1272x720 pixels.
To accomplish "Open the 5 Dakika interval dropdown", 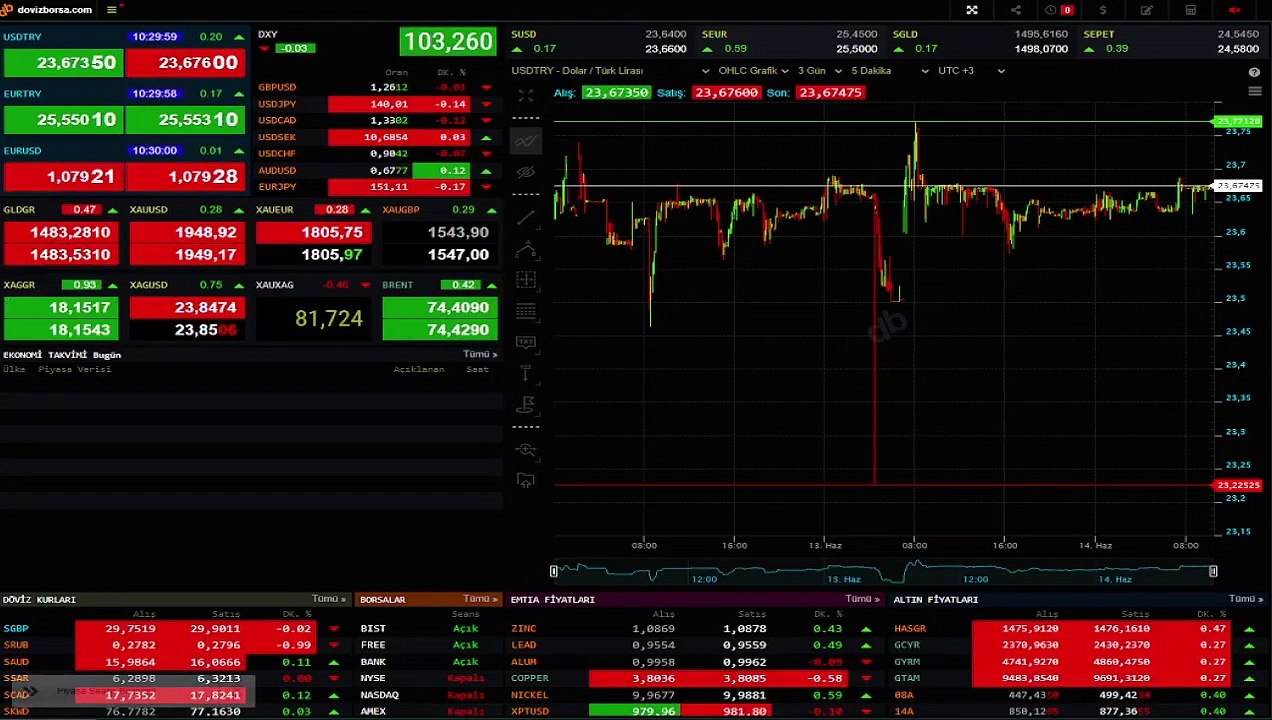I will coord(890,71).
